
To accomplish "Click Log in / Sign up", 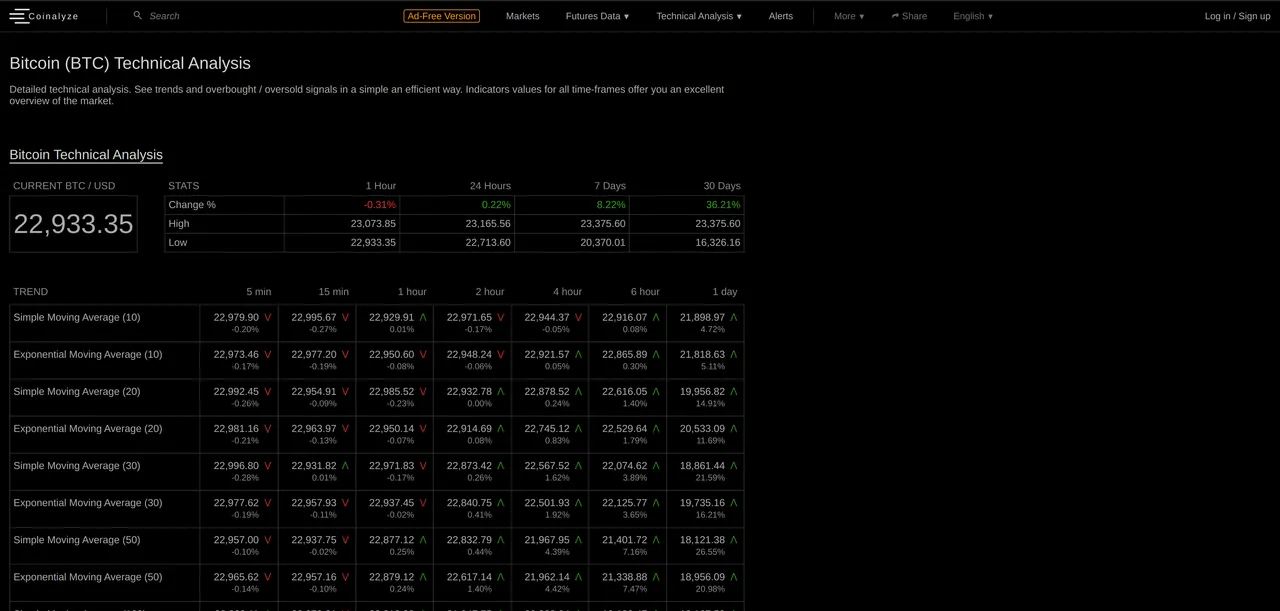I will tap(1237, 16).
